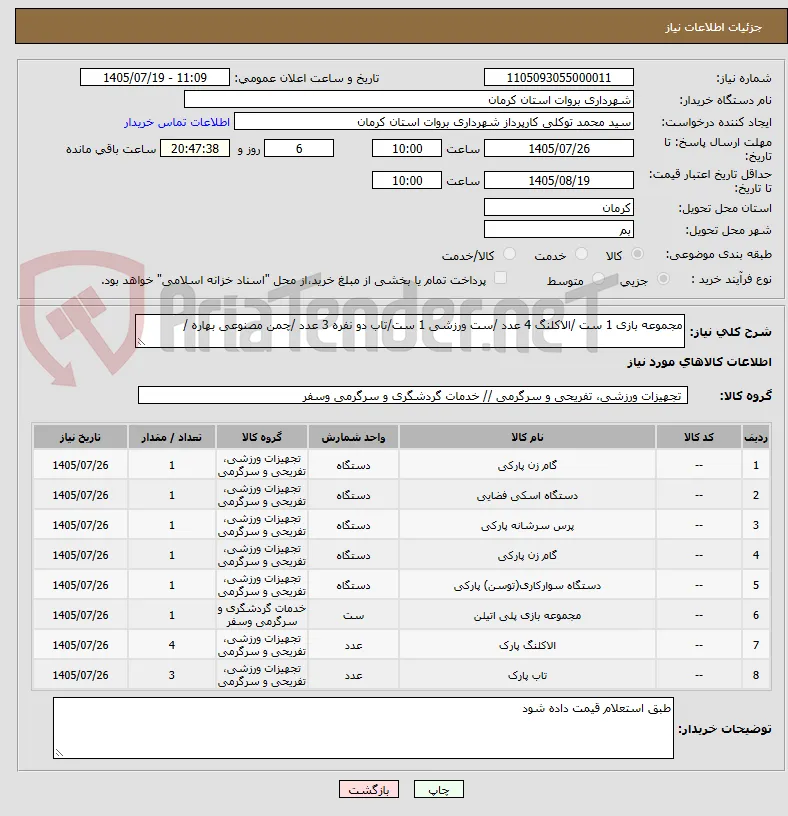The width and height of the screenshot is (788, 816).
Task: Click the توضیحات خریدار text area
Action: coord(363,728)
